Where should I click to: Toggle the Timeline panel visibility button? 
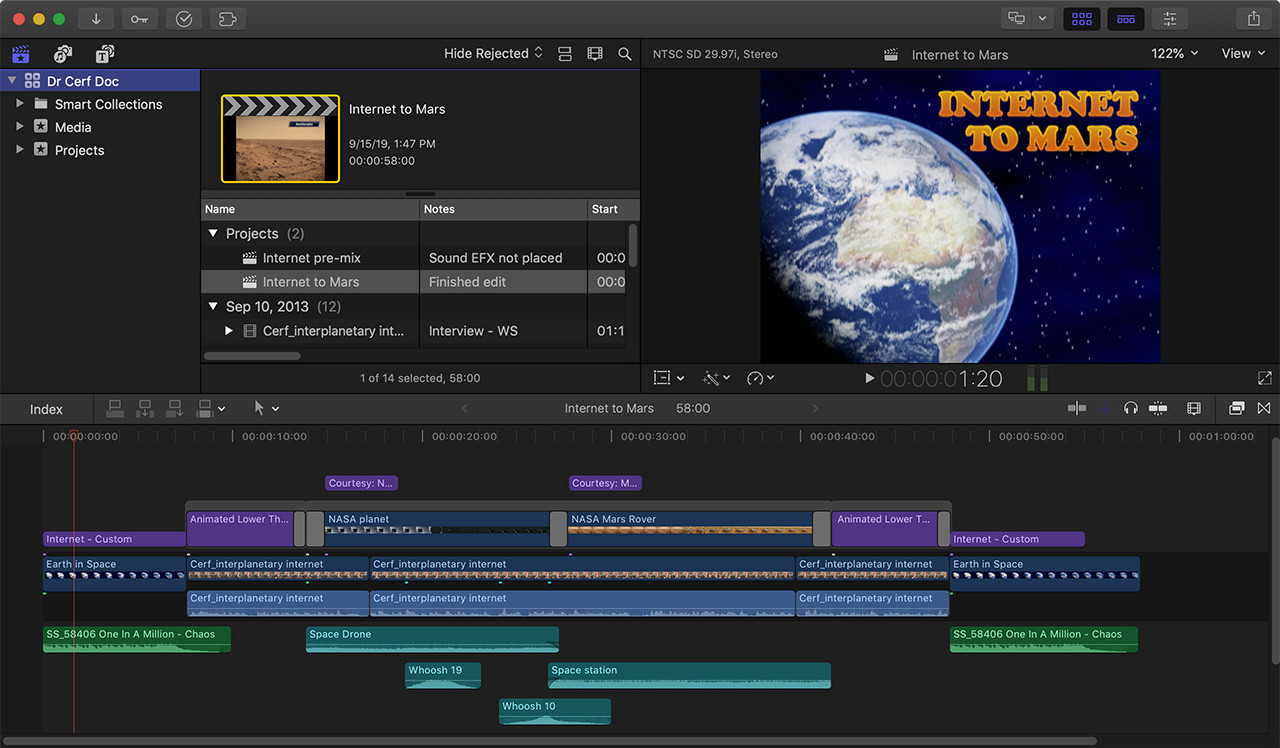pos(1125,19)
